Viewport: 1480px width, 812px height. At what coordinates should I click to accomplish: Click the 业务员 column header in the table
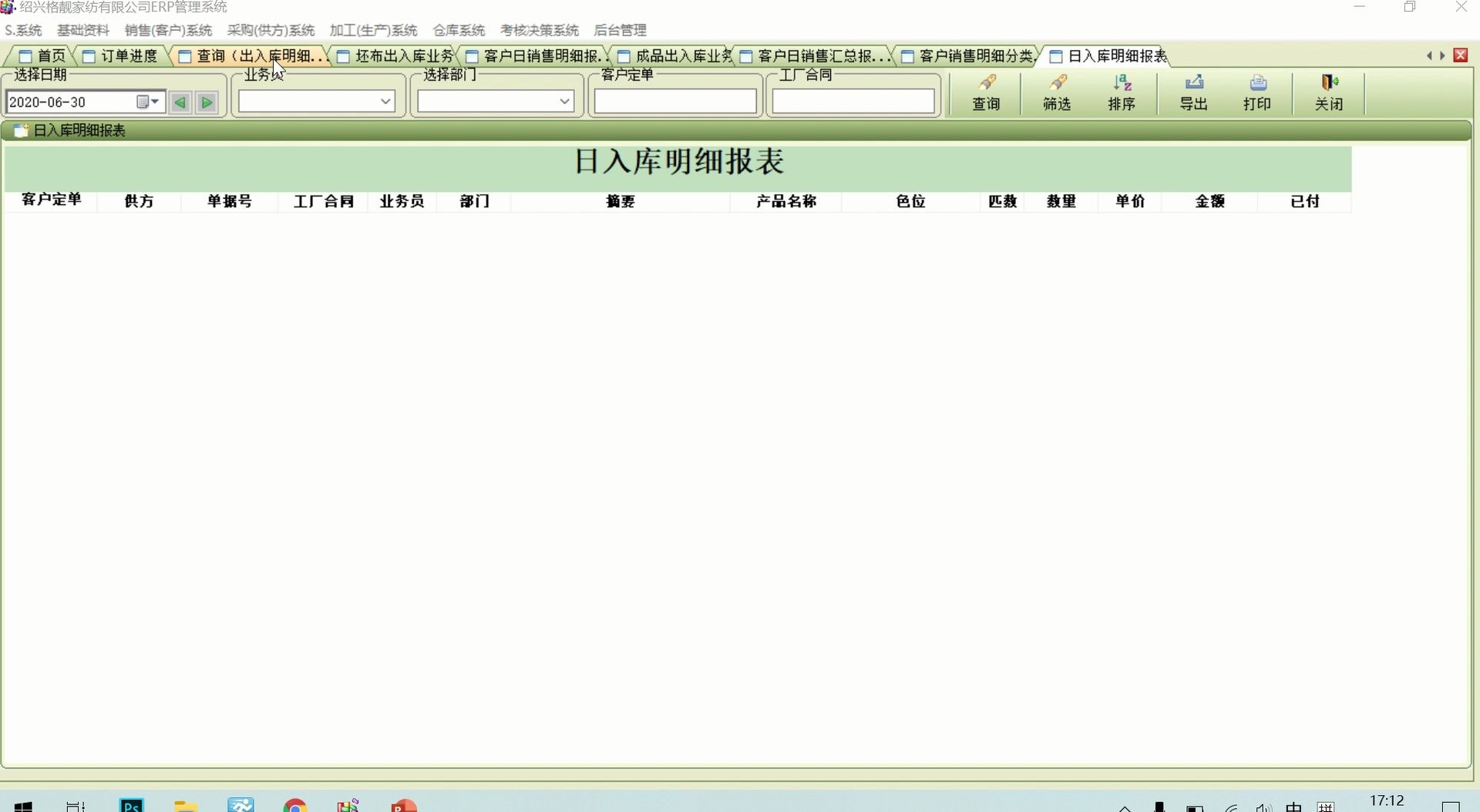point(402,201)
